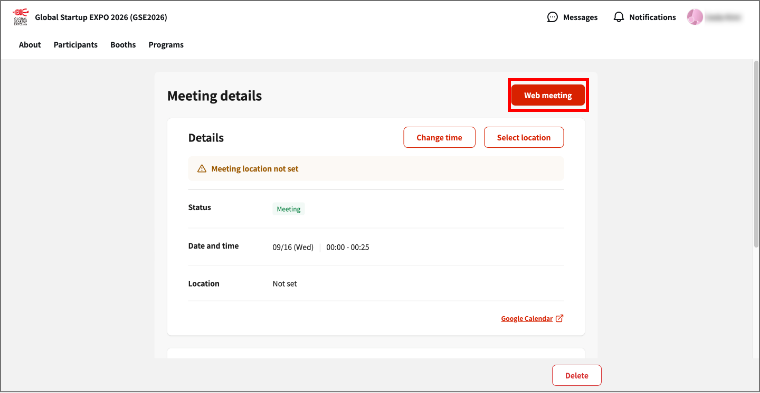Click the Details section heading
The image size is (760, 393).
[206, 138]
